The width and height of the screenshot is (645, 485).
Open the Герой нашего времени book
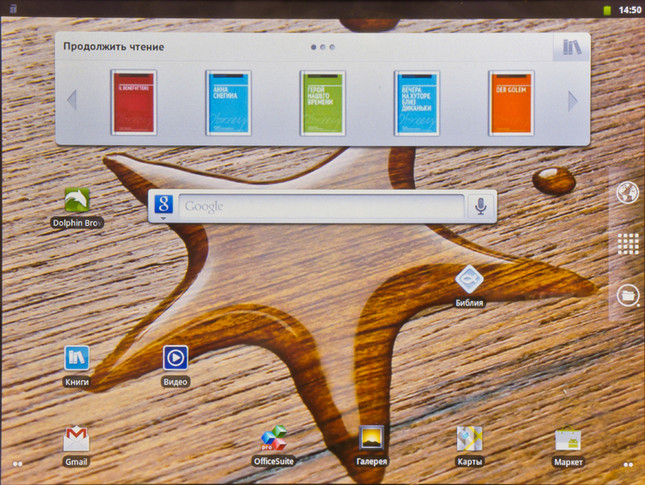[323, 103]
